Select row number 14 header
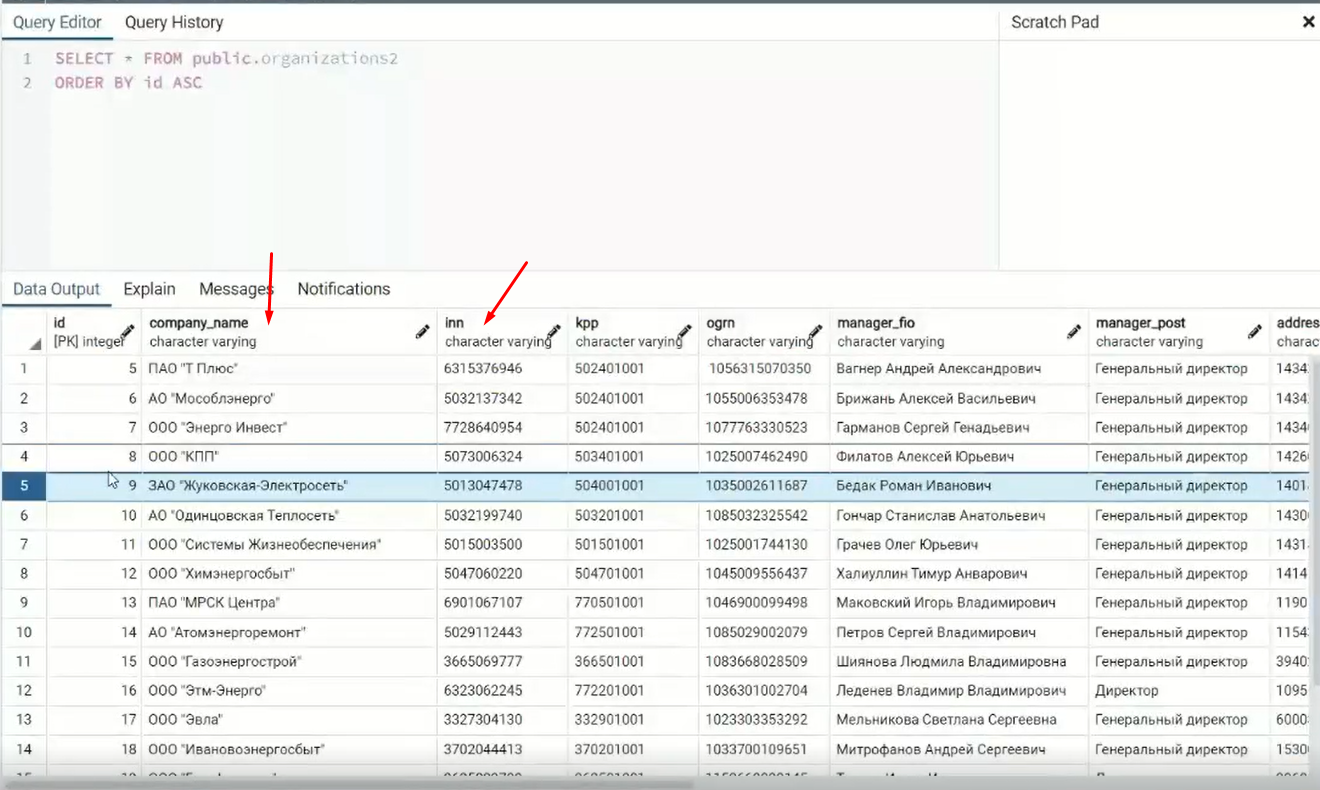 pos(23,749)
